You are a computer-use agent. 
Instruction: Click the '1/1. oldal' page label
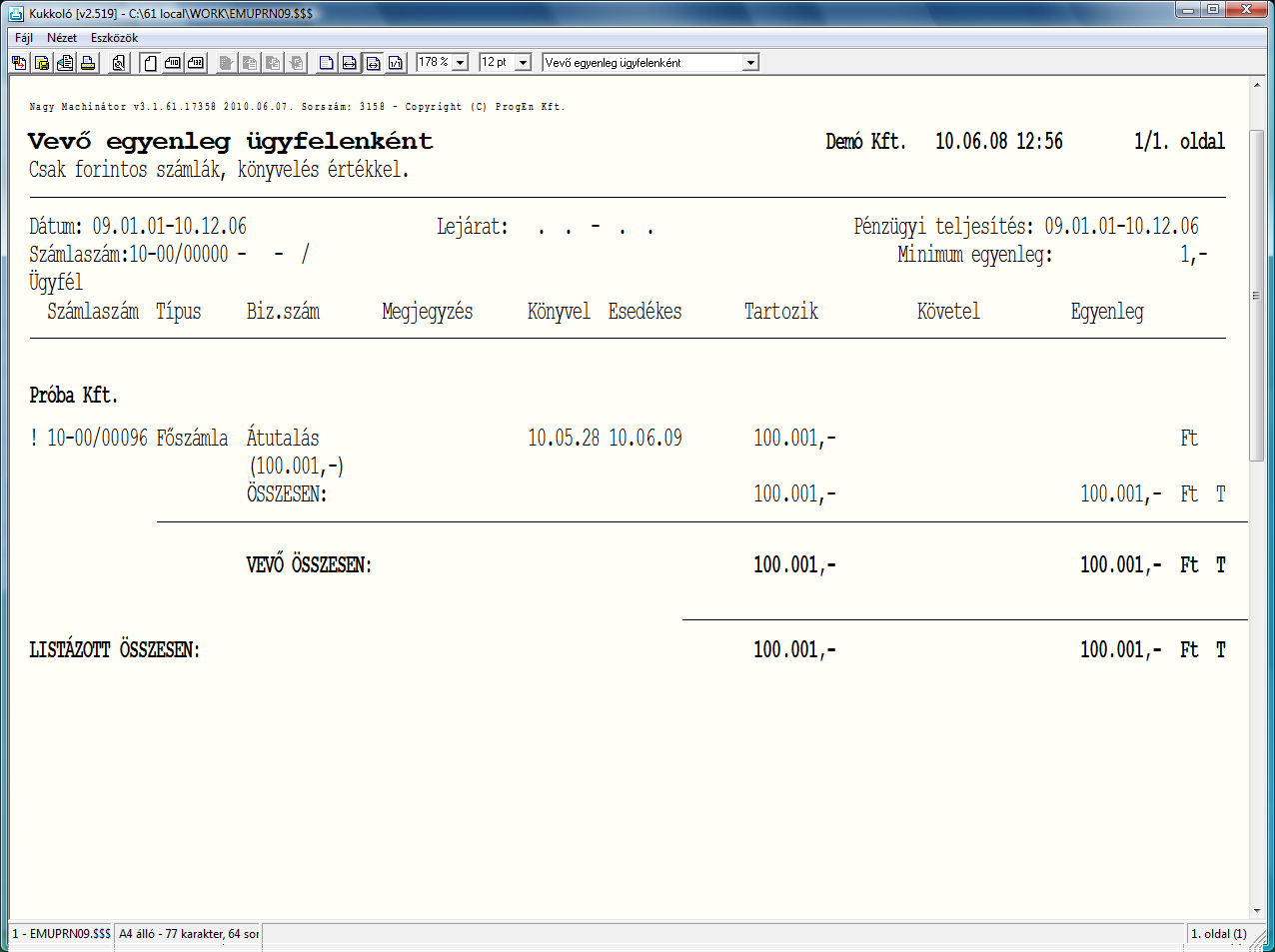(1179, 141)
